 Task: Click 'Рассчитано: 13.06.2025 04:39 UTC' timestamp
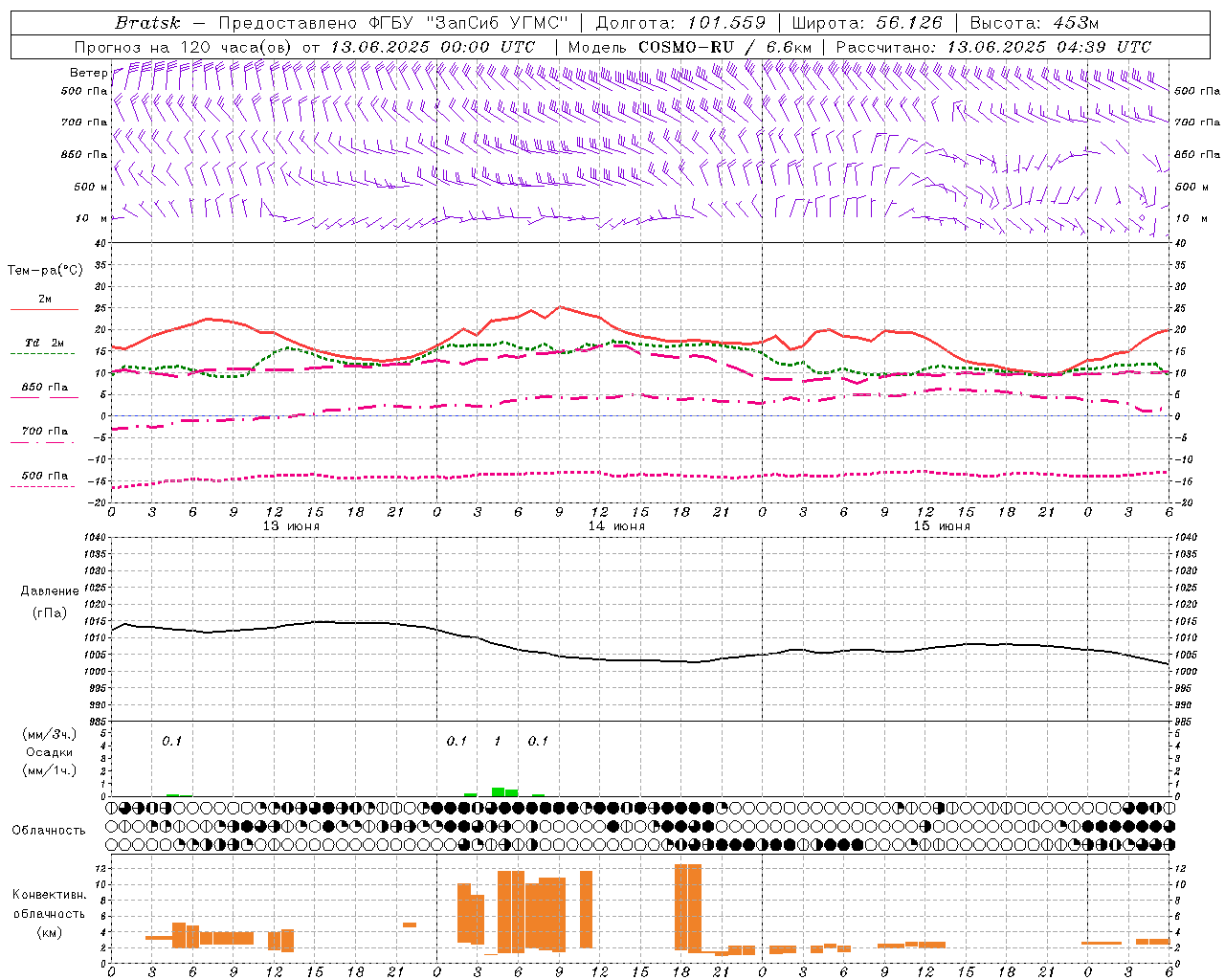click(x=993, y=47)
